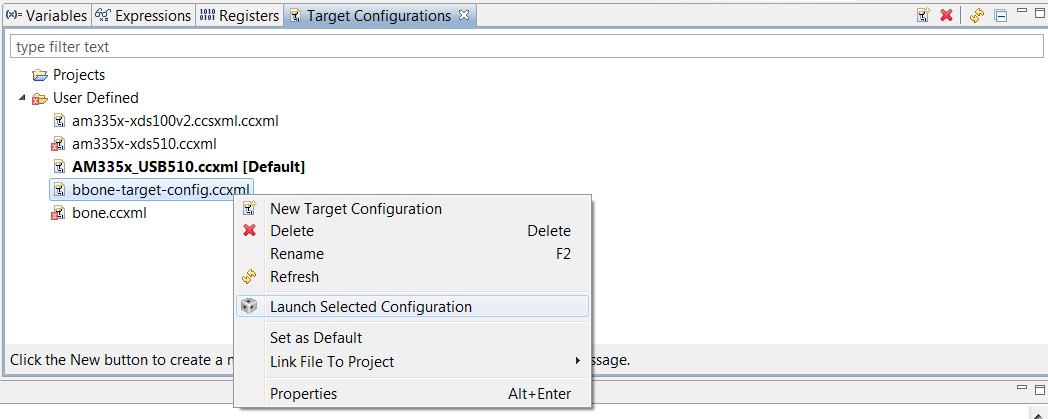Collapse the User Defined tree node

pyautogui.click(x=22, y=98)
